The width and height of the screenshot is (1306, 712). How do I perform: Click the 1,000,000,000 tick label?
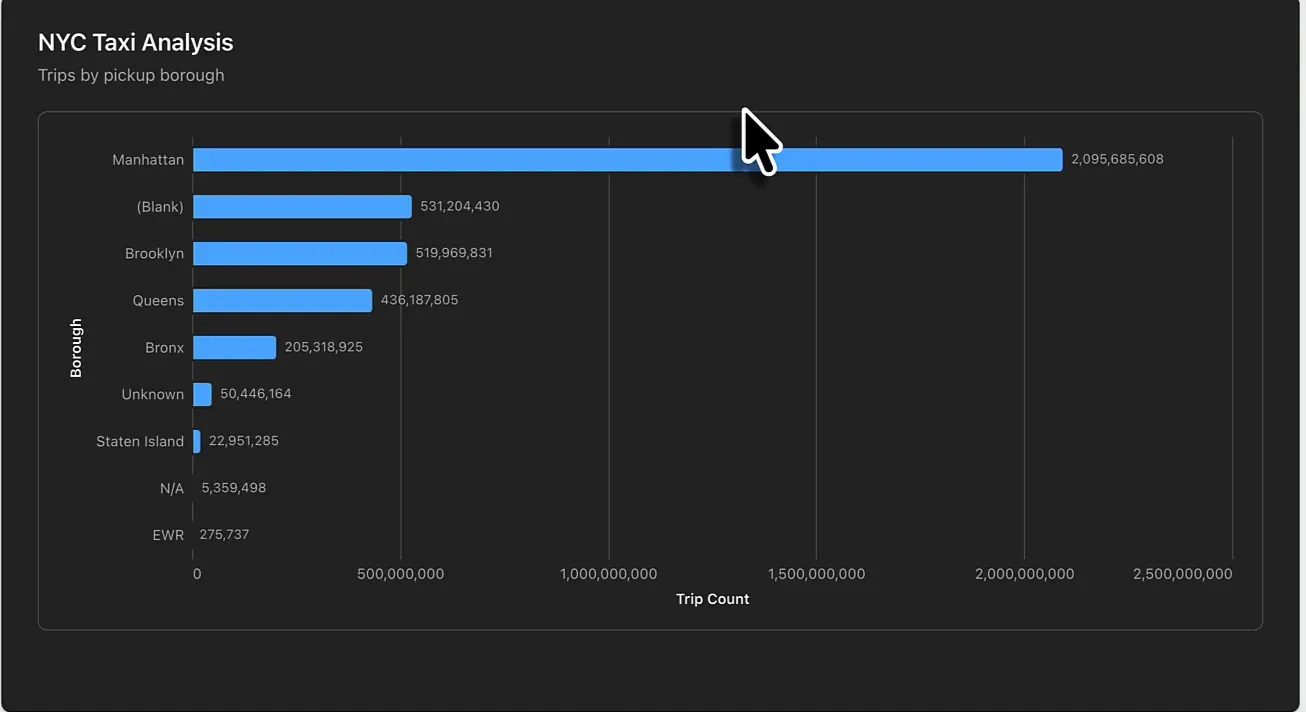608,574
